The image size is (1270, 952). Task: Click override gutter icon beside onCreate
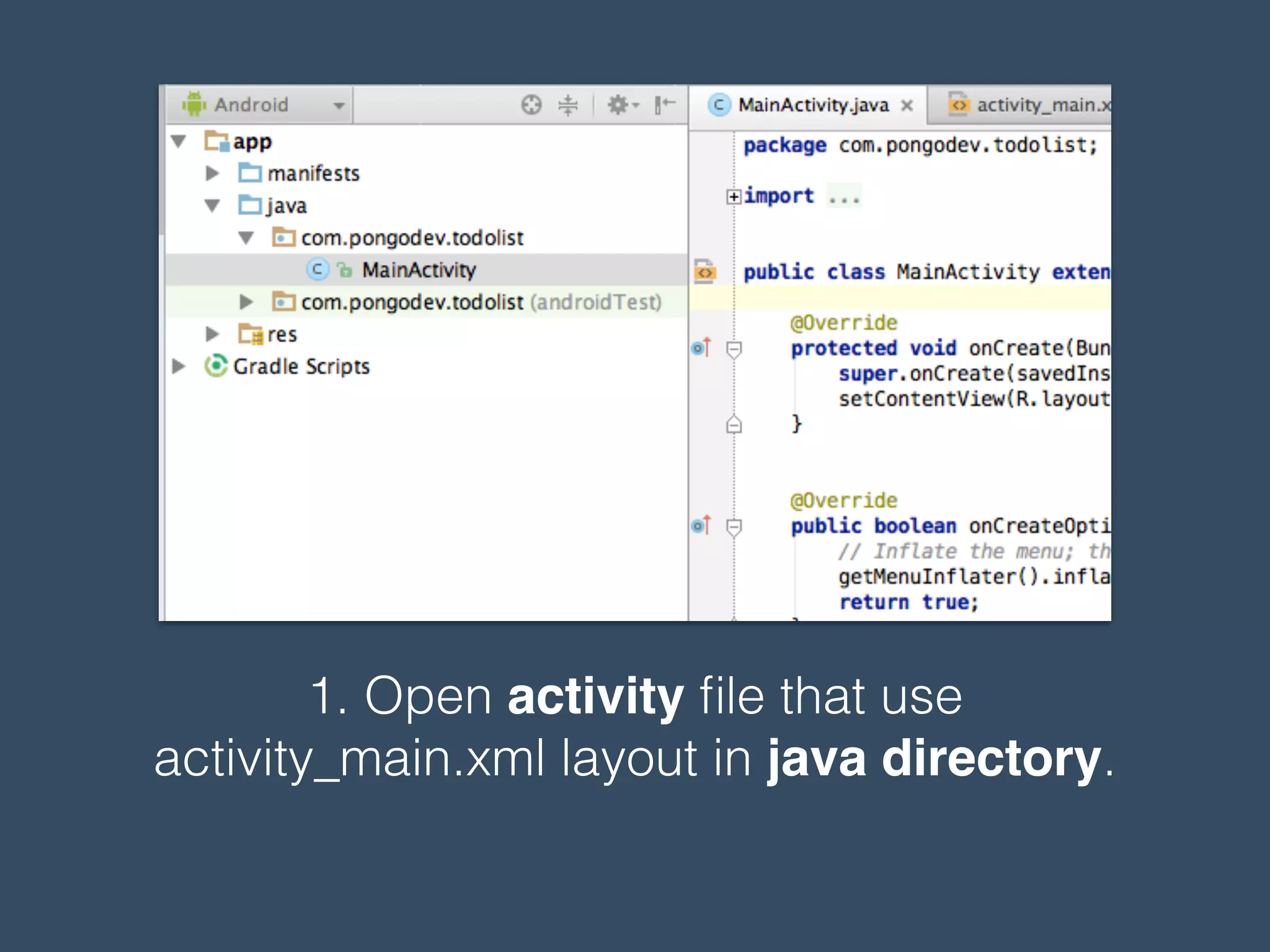pos(702,348)
